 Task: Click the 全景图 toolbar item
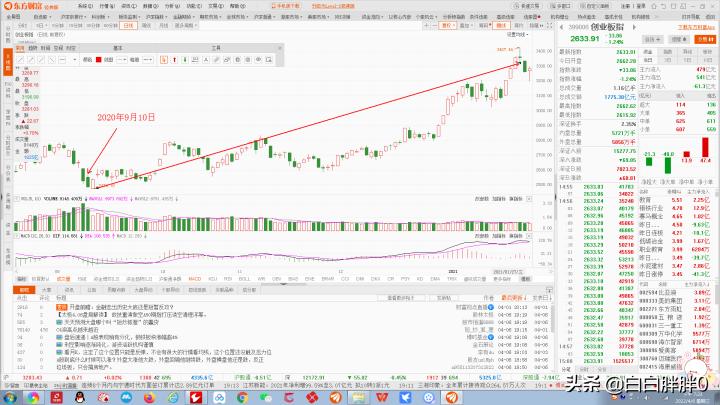pos(13,17)
